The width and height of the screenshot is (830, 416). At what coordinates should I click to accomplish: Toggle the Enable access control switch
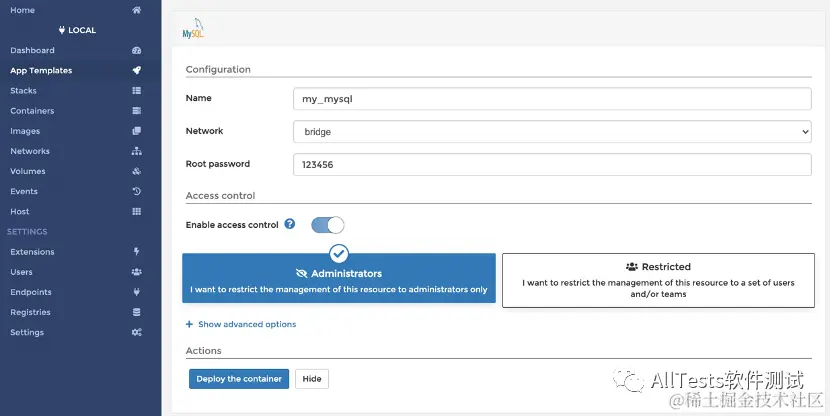coord(328,225)
